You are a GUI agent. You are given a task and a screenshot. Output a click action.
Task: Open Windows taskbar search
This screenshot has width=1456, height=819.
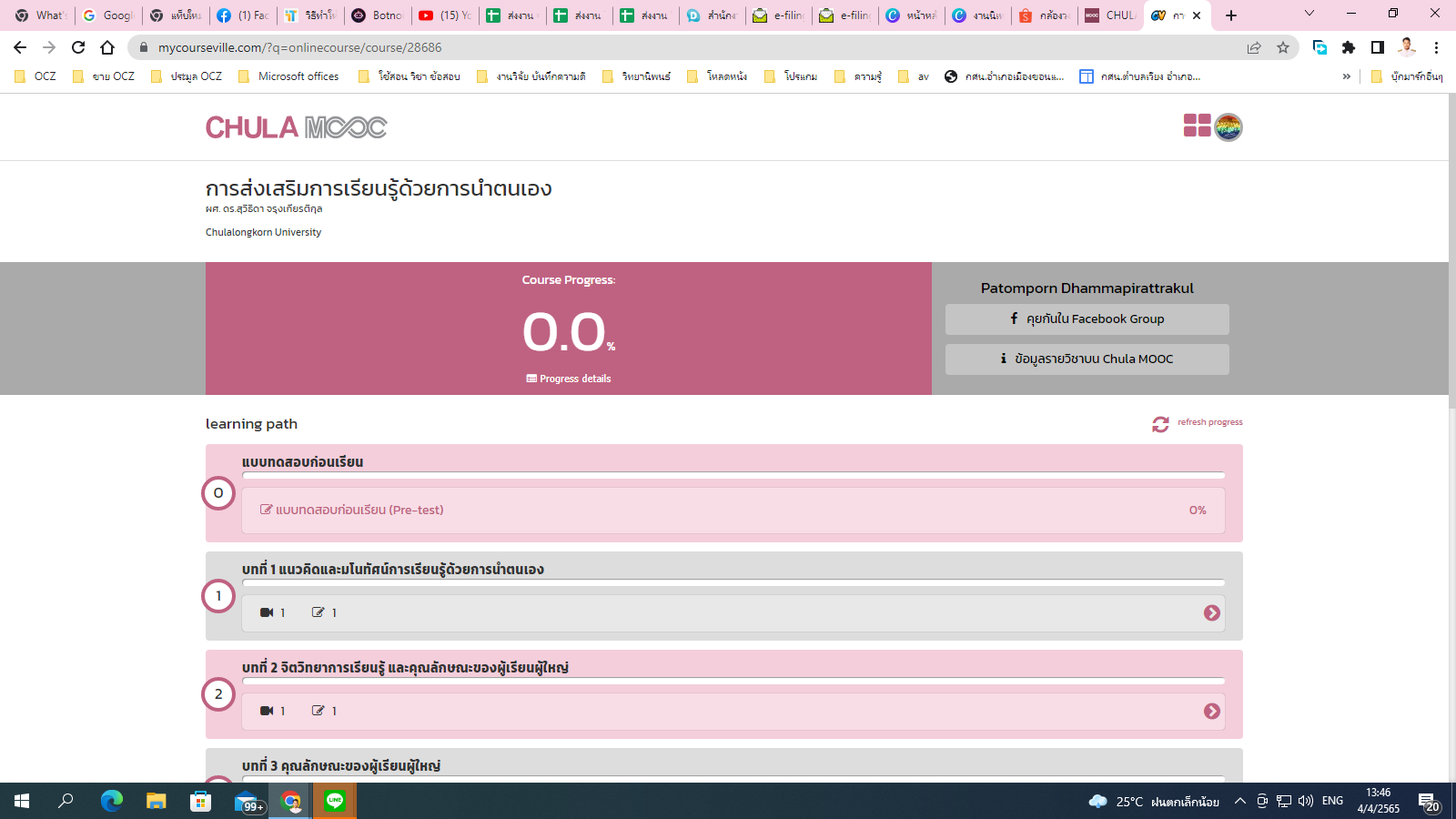[x=66, y=801]
